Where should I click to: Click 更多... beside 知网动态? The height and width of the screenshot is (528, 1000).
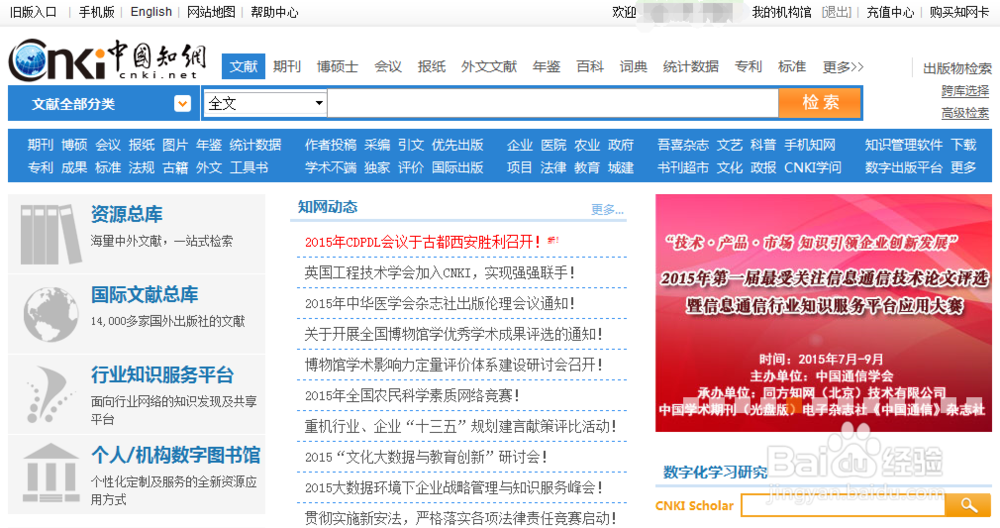(x=607, y=210)
